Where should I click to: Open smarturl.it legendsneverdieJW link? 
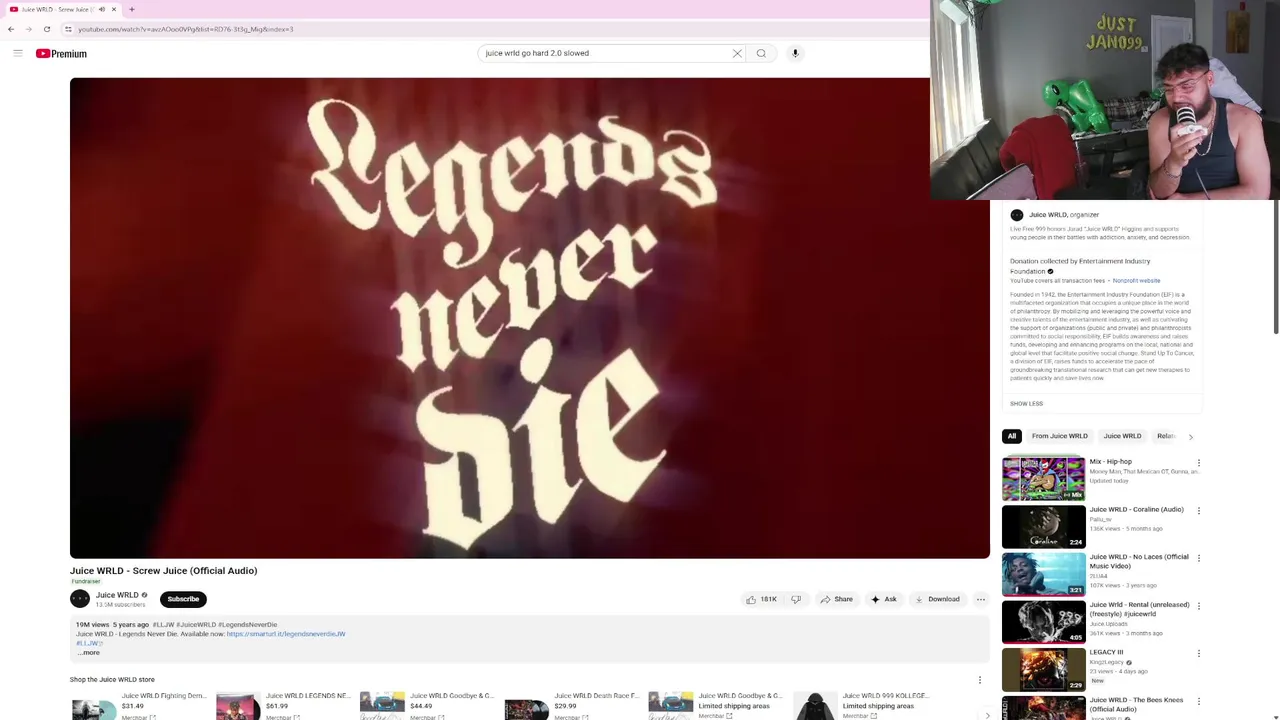point(286,634)
